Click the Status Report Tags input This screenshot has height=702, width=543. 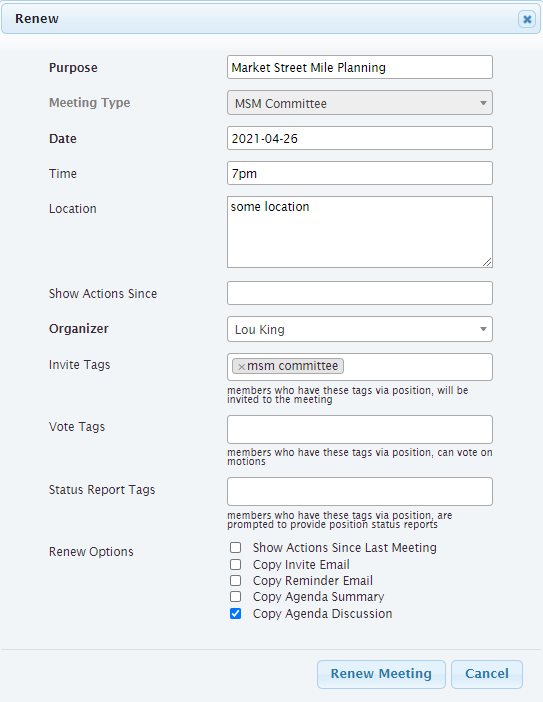pos(360,492)
